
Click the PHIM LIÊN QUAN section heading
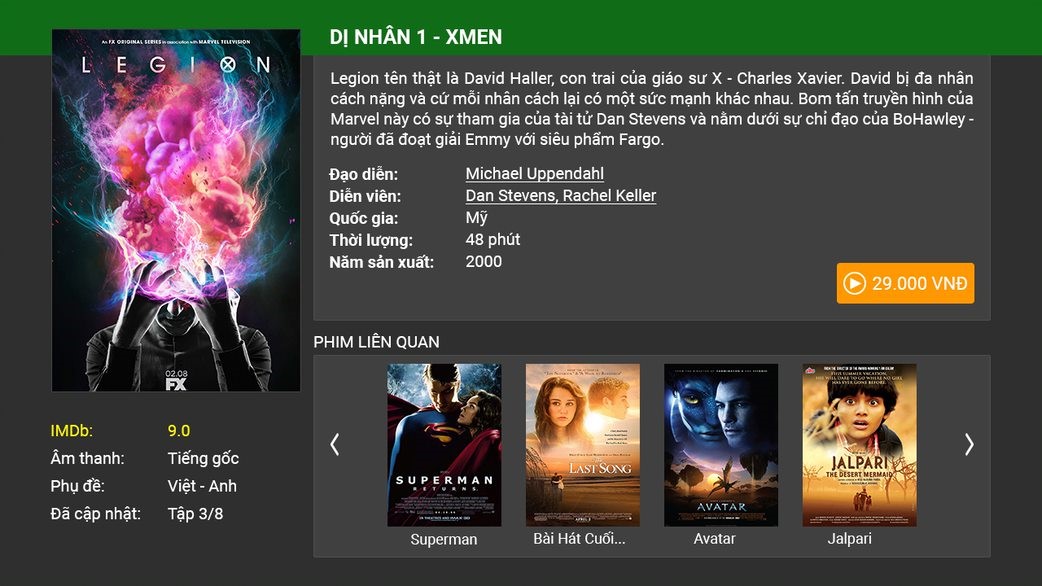pos(376,342)
